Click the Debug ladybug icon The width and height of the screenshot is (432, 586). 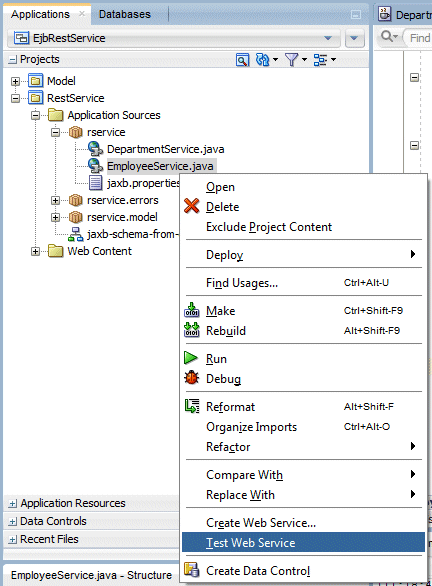click(192, 378)
